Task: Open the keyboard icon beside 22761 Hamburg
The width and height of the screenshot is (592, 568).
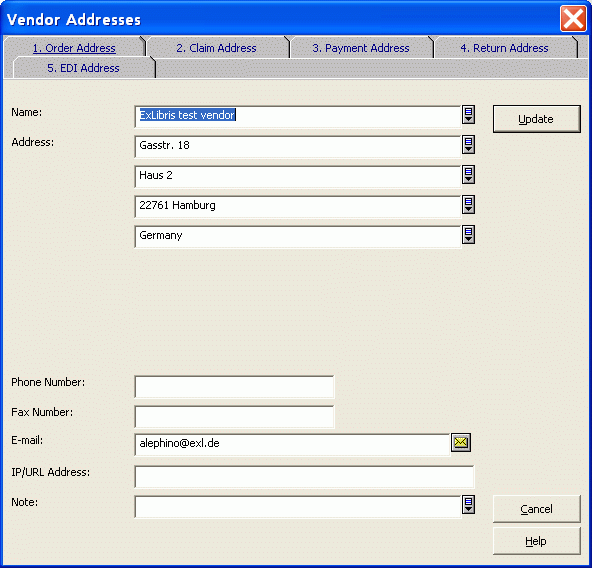Action: pyautogui.click(x=468, y=205)
